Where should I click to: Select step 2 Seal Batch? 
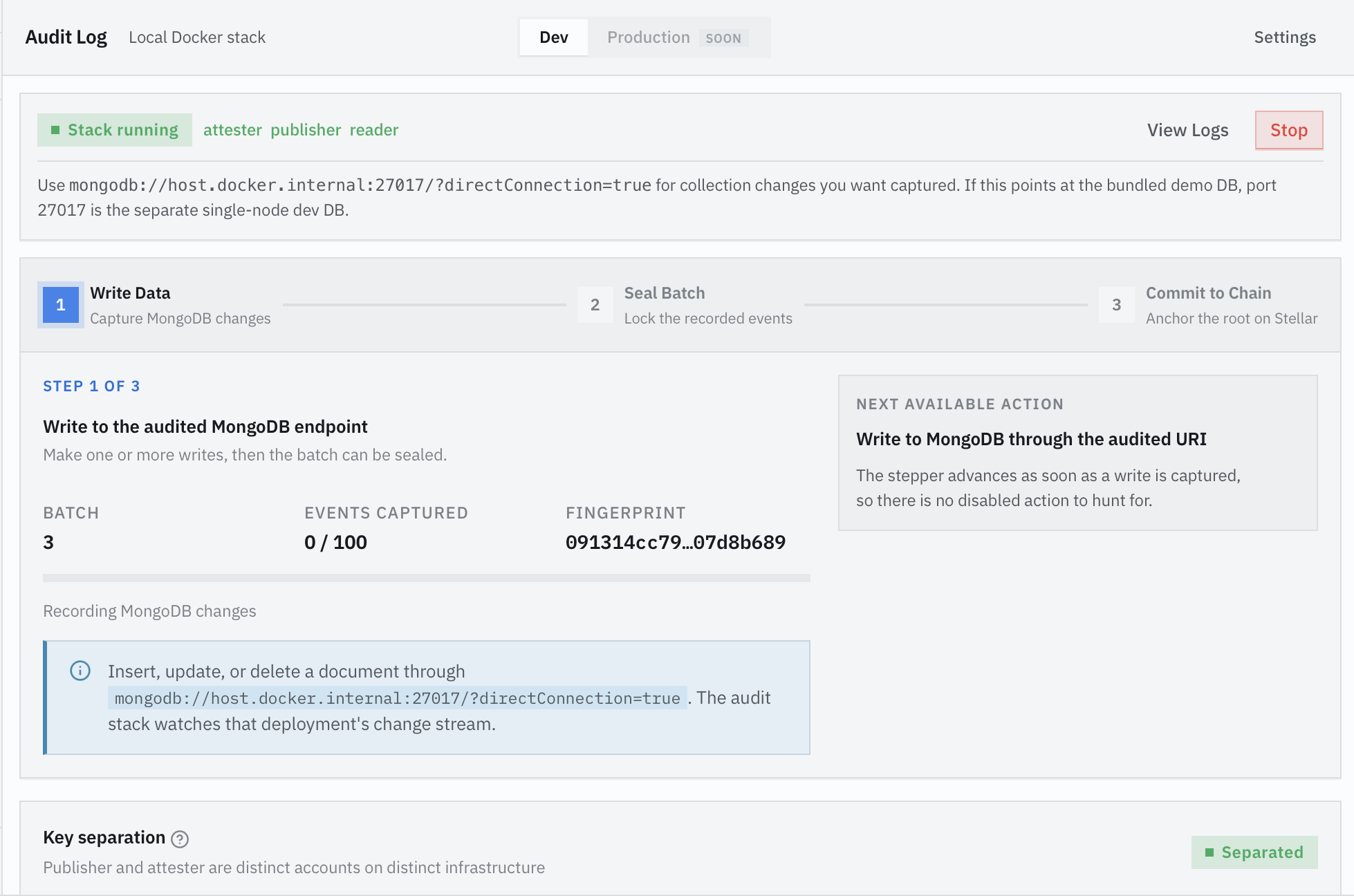685,305
